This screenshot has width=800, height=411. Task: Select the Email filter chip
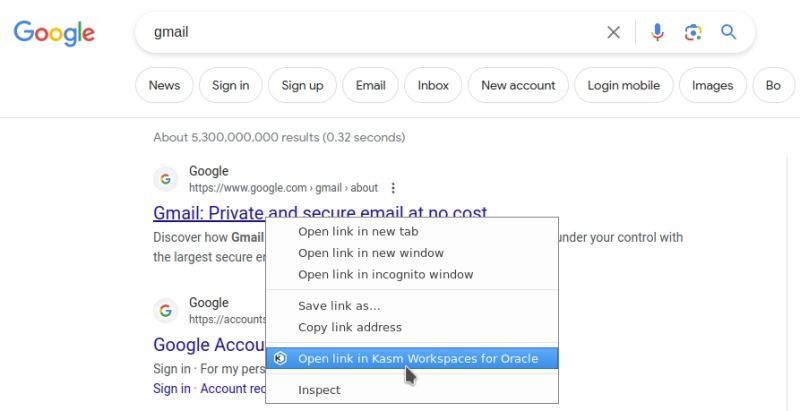[x=370, y=85]
